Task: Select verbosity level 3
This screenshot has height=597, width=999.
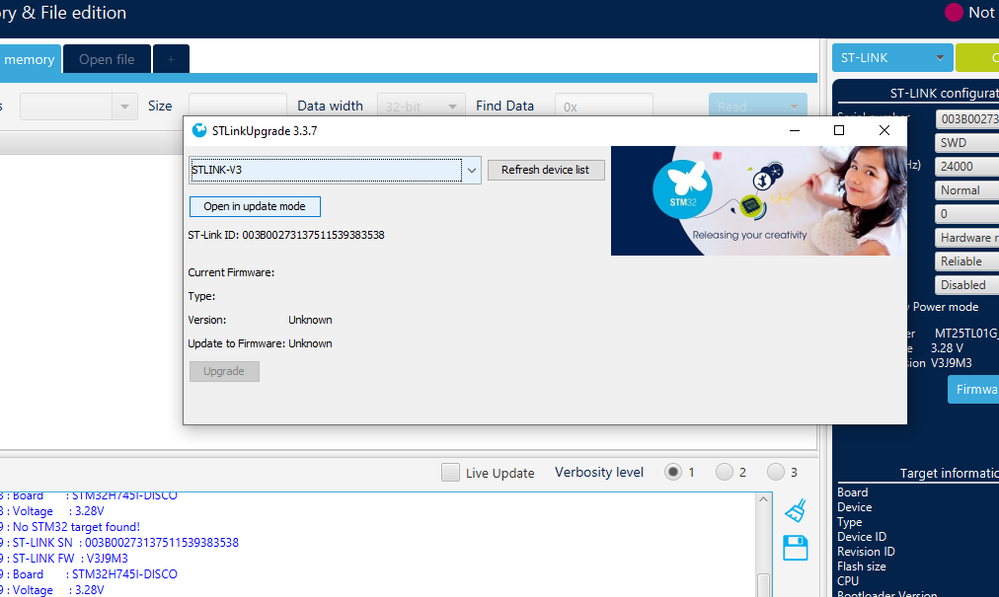Action: tap(775, 472)
